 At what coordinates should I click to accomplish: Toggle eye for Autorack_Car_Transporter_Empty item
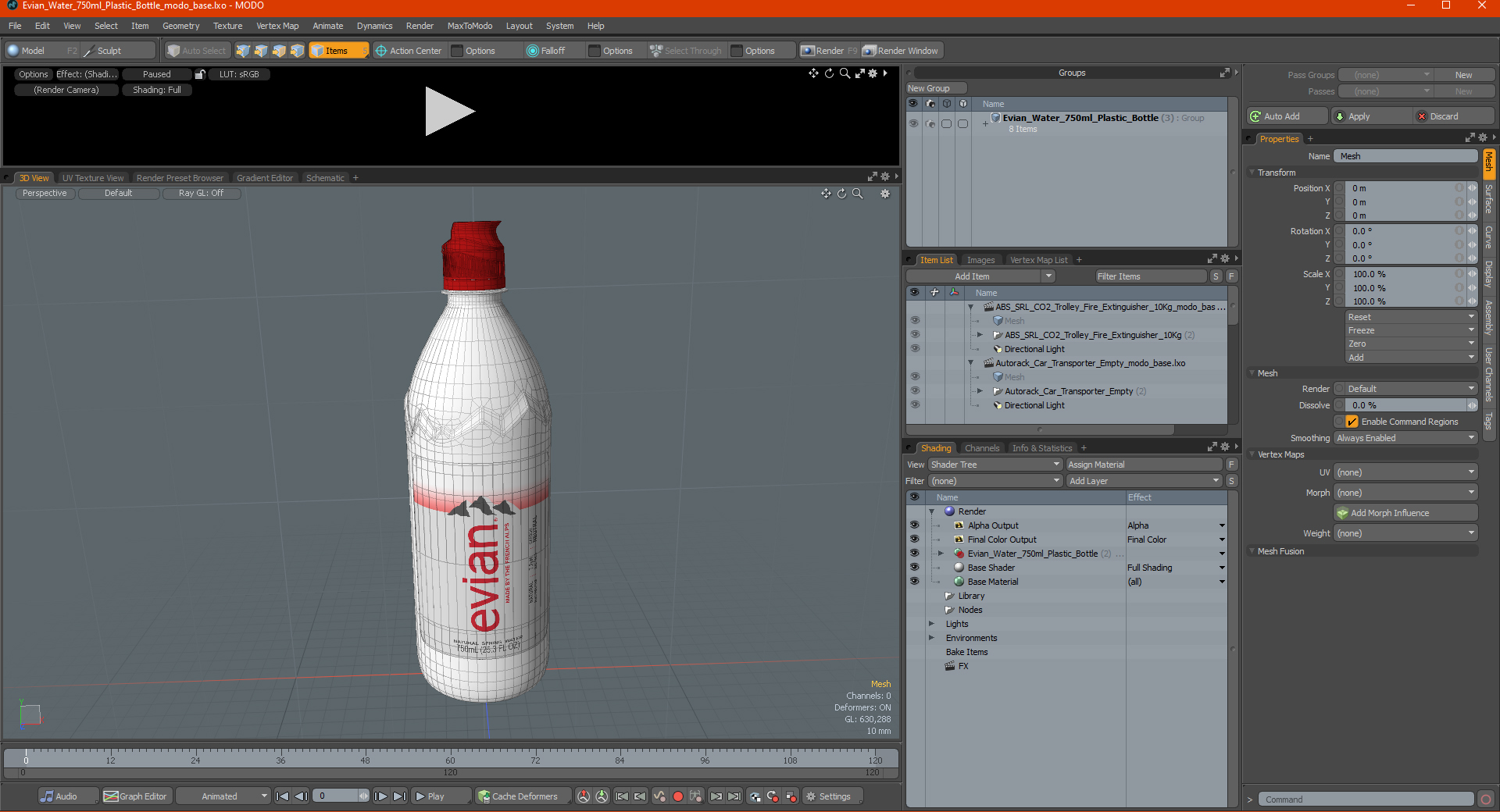915,391
